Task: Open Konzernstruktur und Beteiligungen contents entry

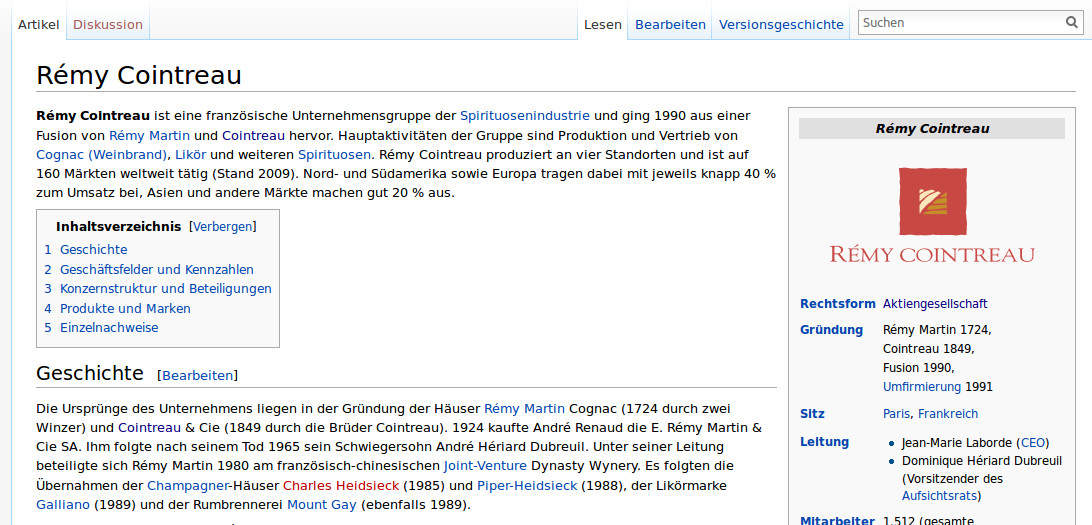Action: (x=165, y=289)
